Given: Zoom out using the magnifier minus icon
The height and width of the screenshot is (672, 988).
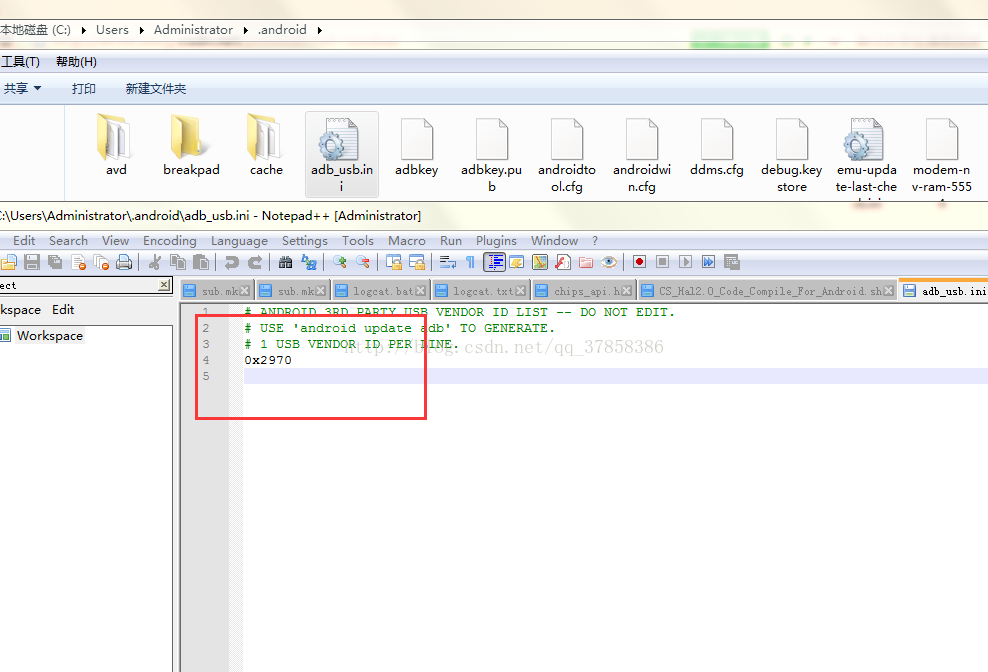Looking at the screenshot, I should point(363,262).
